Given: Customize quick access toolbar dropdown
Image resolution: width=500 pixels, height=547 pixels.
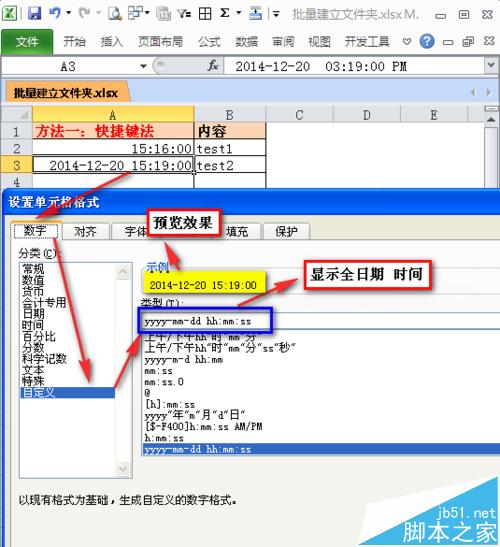Looking at the screenshot, I should [x=276, y=14].
